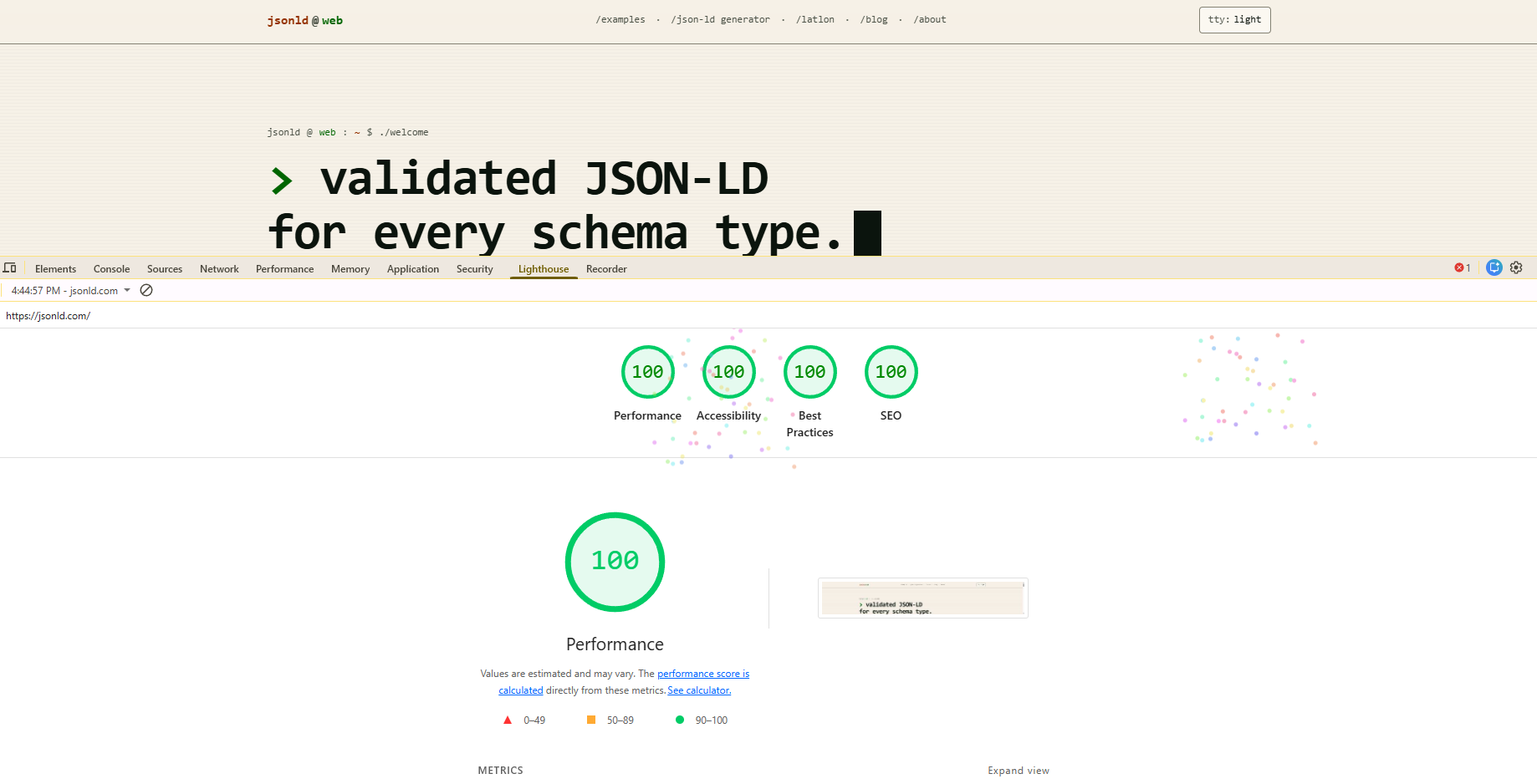Switch to the Console tab
The width and height of the screenshot is (1537, 784).
coord(111,269)
